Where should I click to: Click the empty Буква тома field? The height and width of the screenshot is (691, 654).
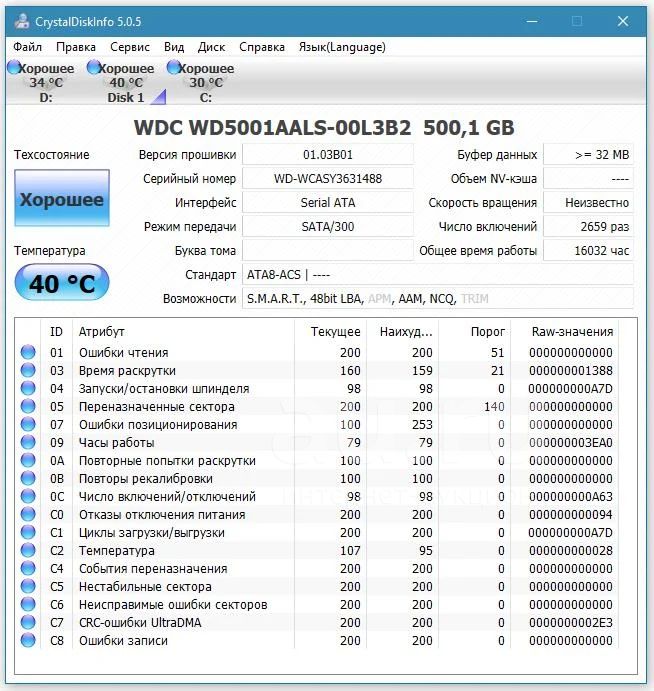click(327, 250)
